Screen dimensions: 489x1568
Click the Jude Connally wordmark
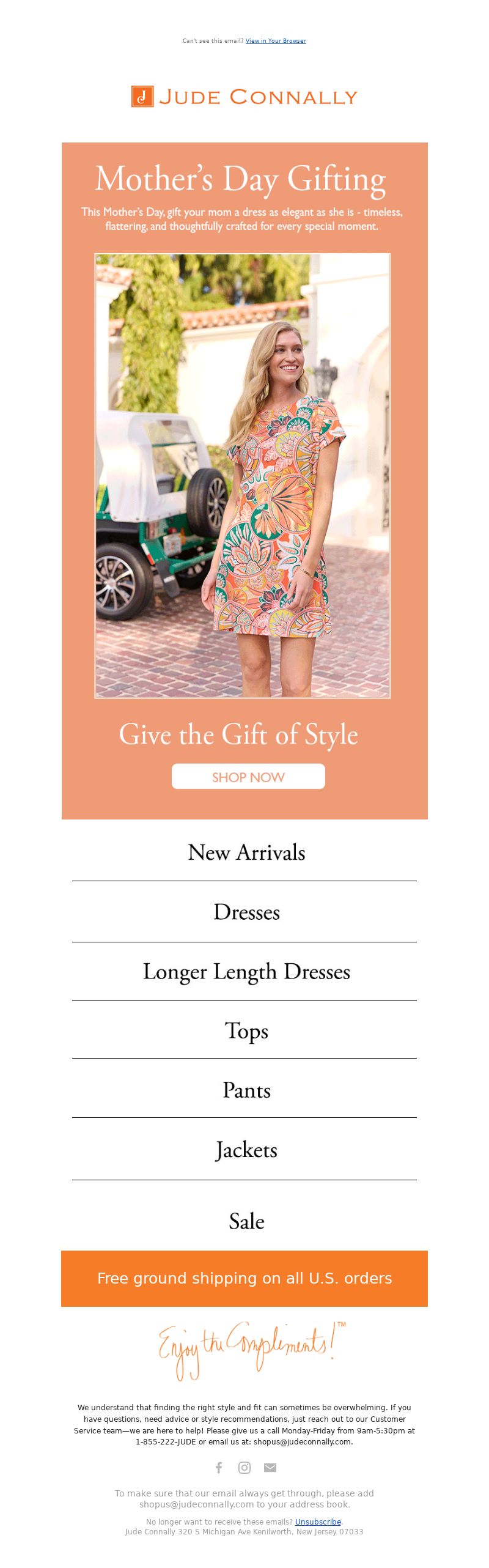(x=258, y=97)
